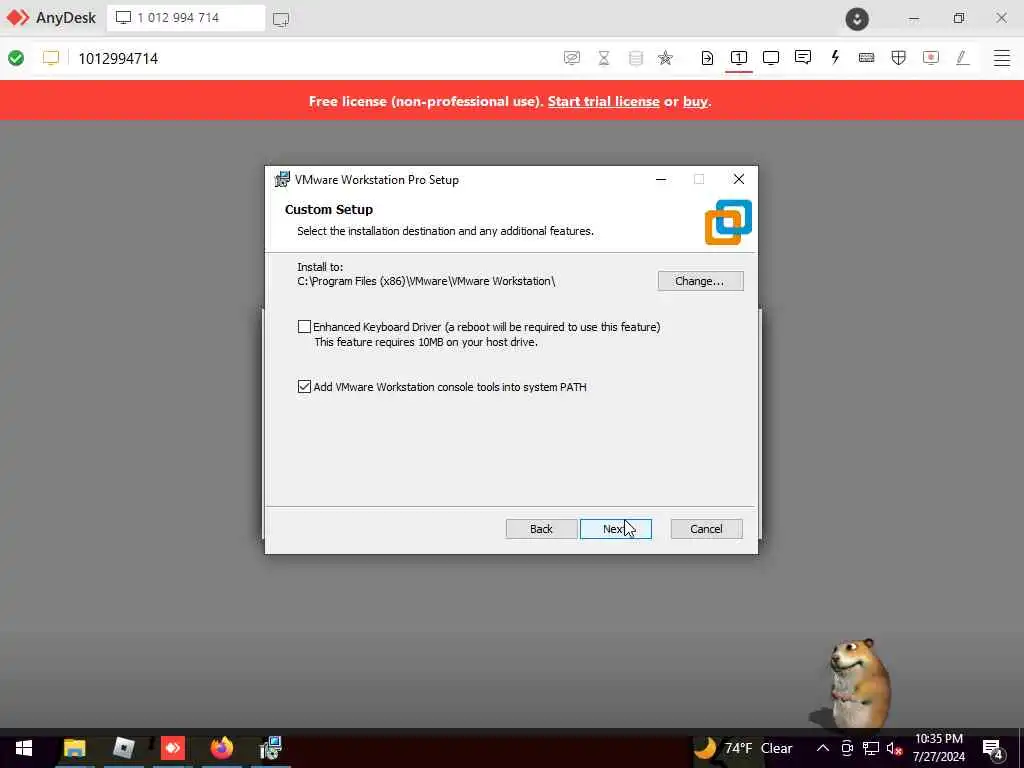The height and width of the screenshot is (768, 1024).
Task: Open new session tab icon
Action: point(281,19)
